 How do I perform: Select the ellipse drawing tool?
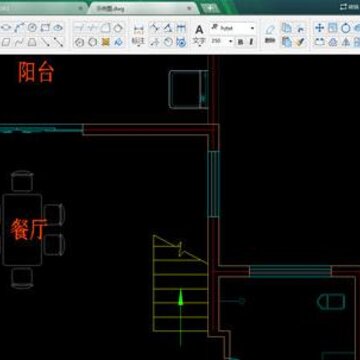[x=6, y=28]
